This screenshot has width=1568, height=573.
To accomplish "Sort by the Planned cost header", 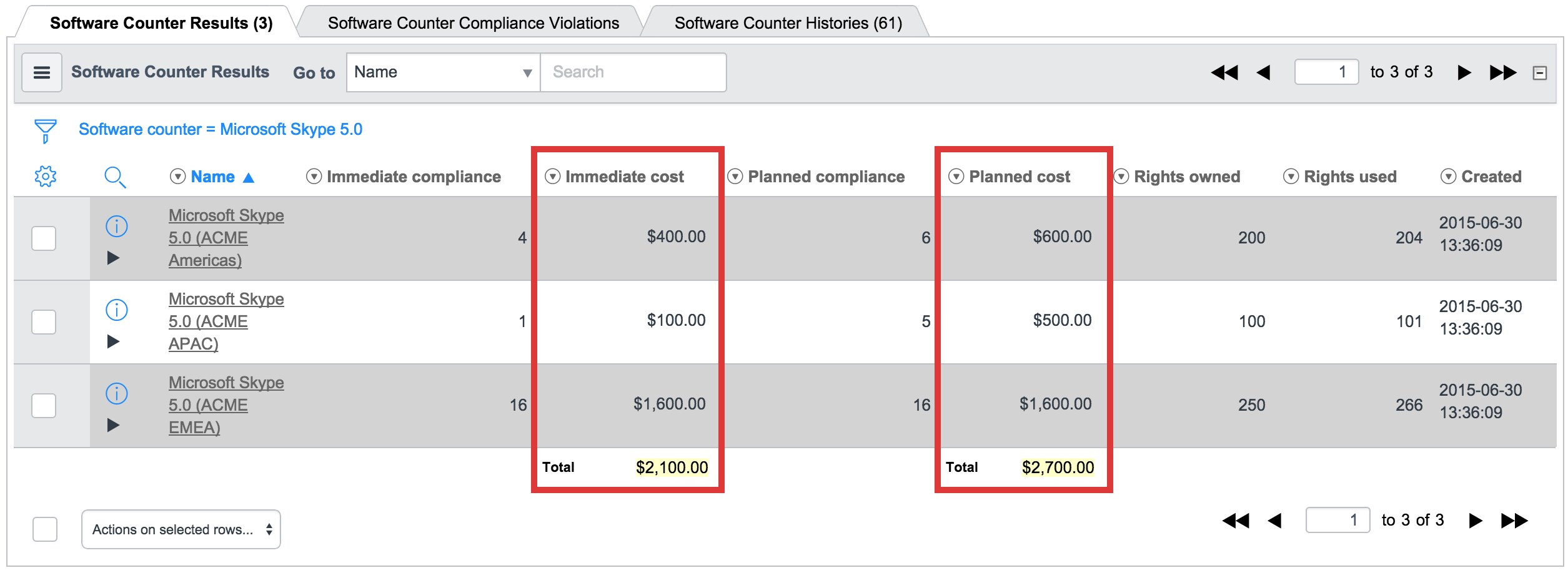I will (1020, 177).
